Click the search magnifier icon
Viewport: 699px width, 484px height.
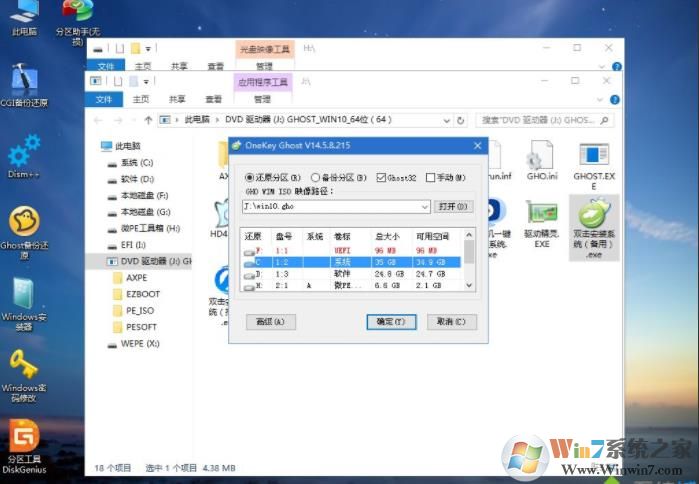click(x=604, y=120)
